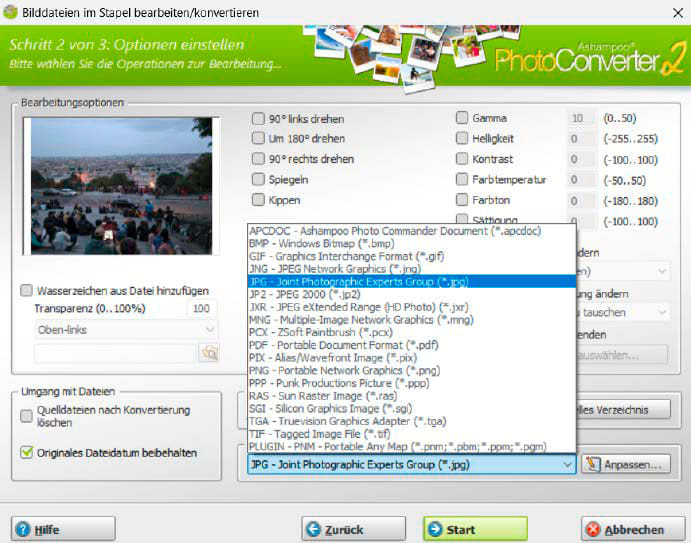Click the Hilfe question mark icon
Viewport: 691px width, 543px height.
point(23,529)
